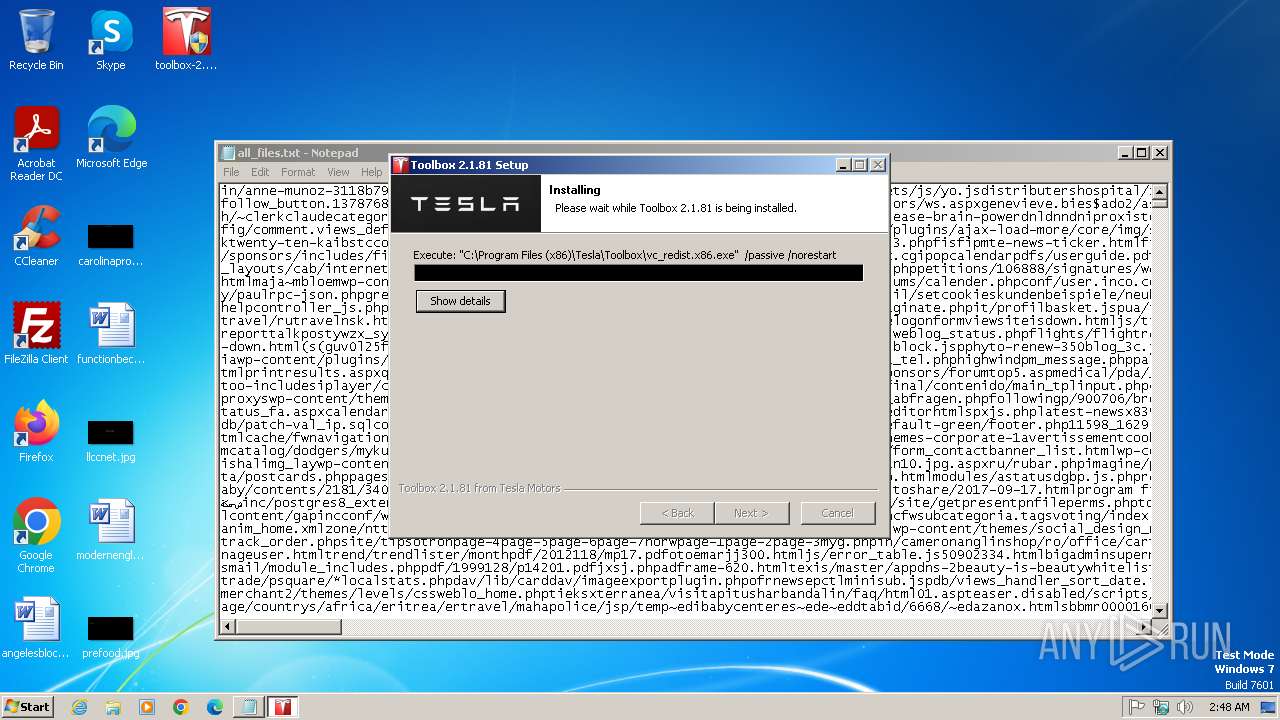Open Notepad Edit menu
Viewport: 1280px width, 720px height.
[x=260, y=172]
